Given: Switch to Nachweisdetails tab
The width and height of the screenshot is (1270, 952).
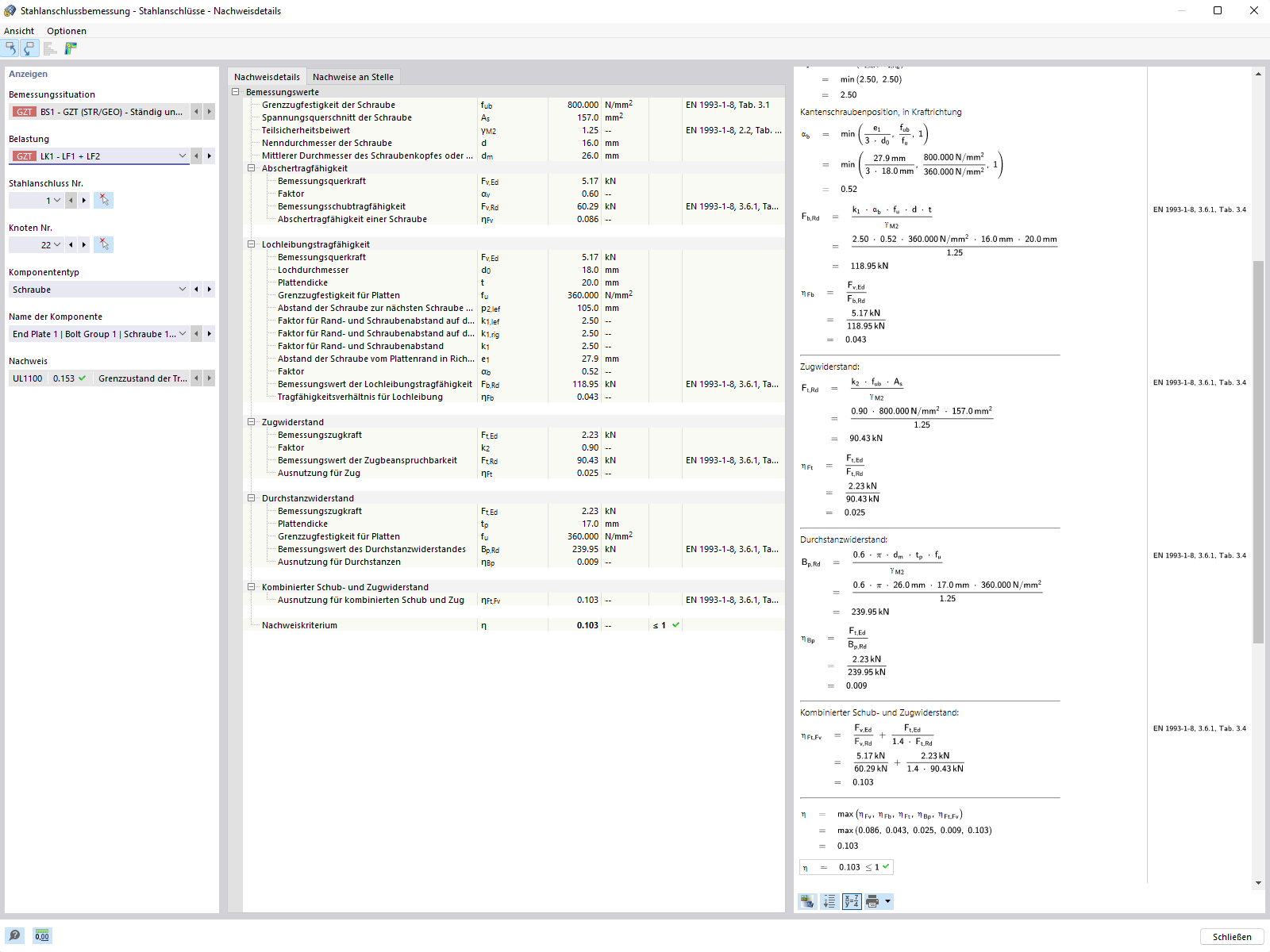Looking at the screenshot, I should pos(267,77).
